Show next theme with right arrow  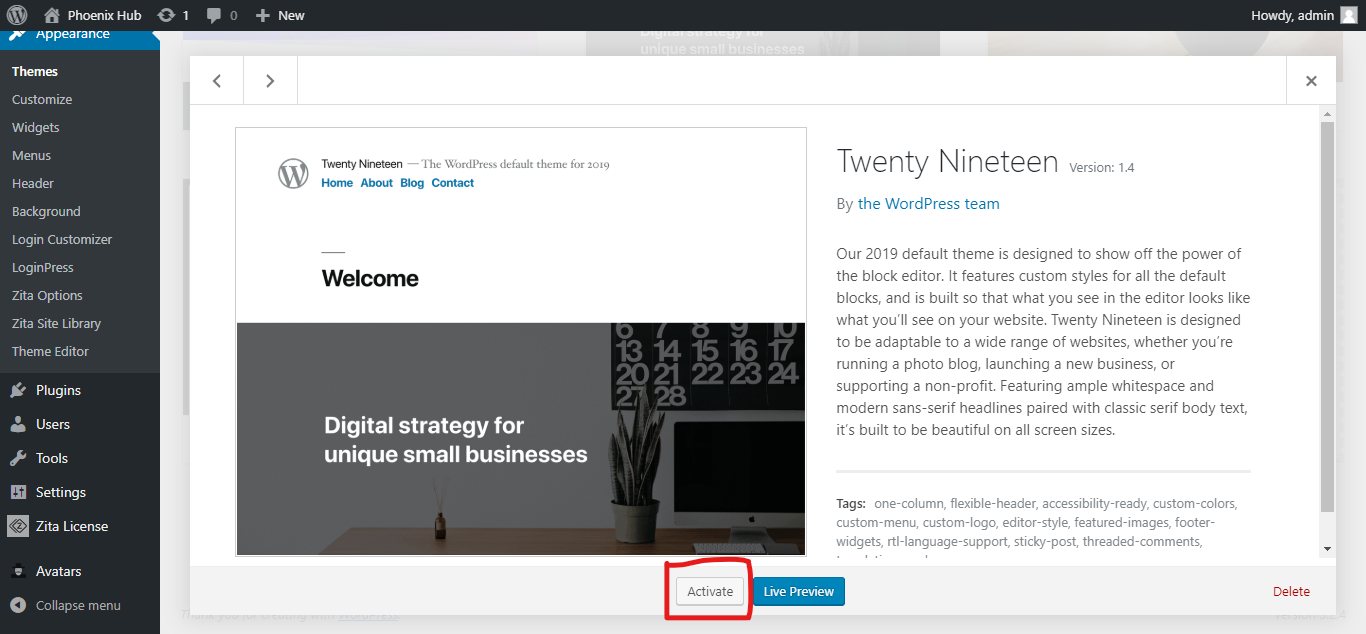(270, 81)
